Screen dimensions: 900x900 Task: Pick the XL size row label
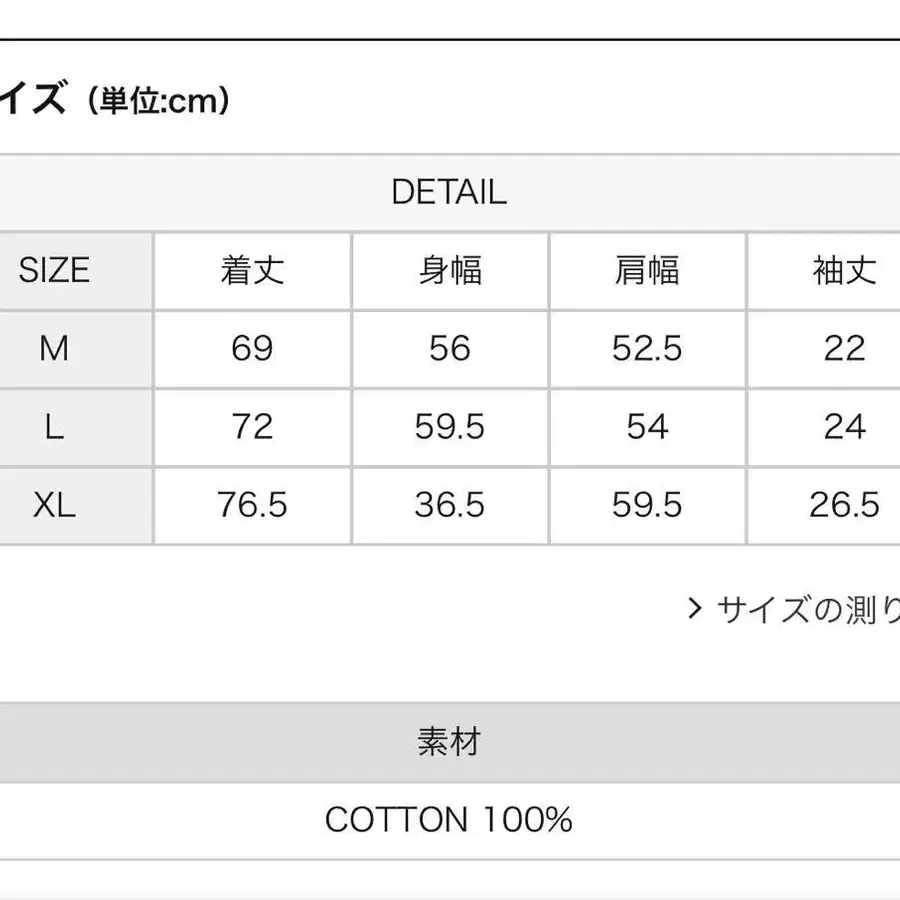(x=54, y=505)
